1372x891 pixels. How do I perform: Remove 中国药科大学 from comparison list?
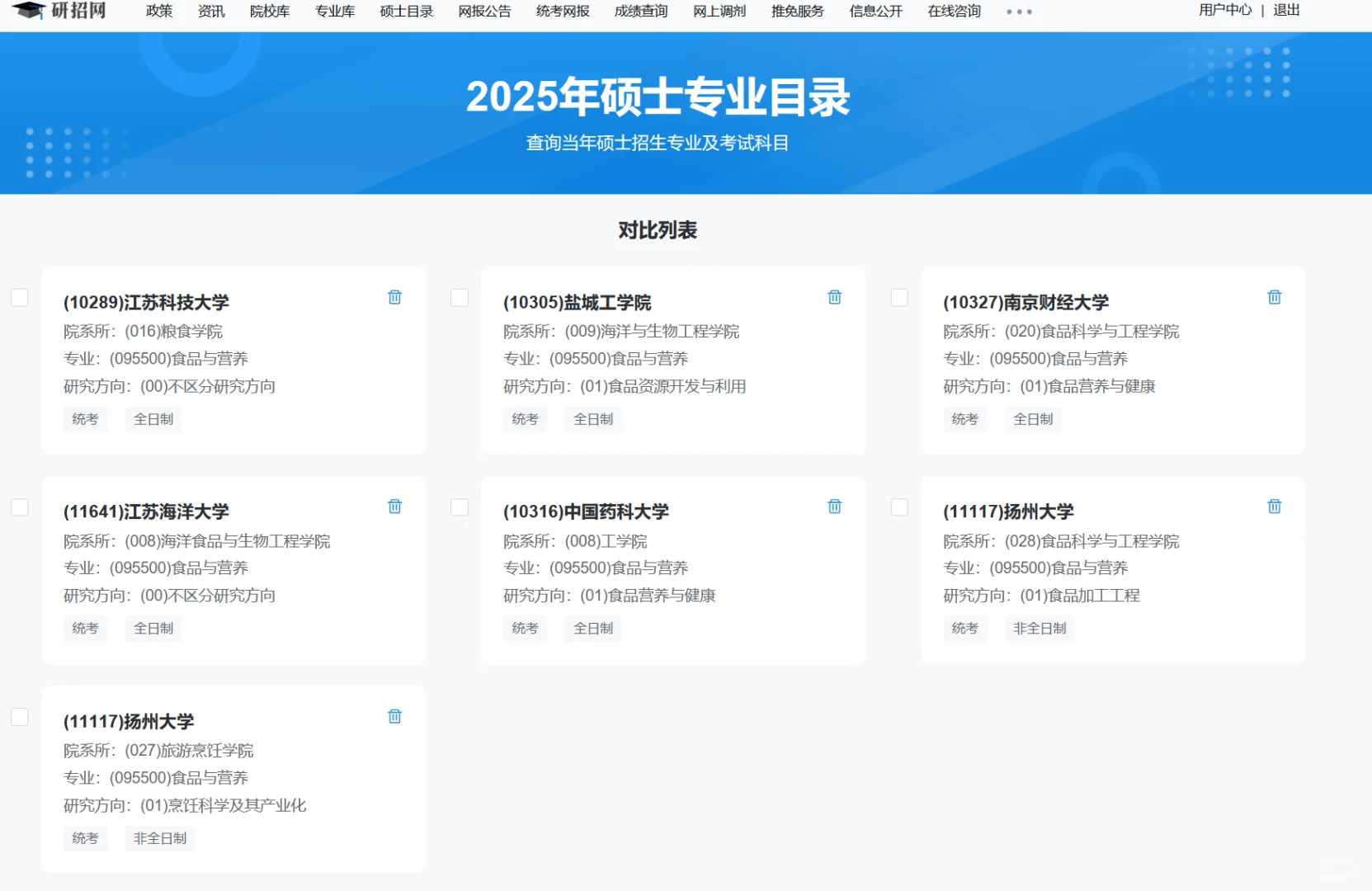tap(834, 506)
